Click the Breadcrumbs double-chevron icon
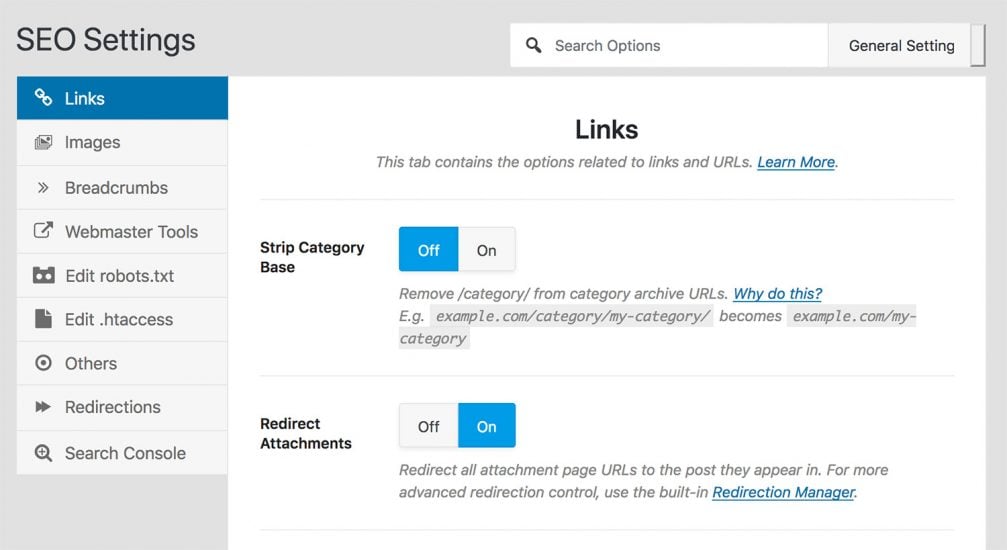Viewport: 1007px width, 550px height. point(43,188)
